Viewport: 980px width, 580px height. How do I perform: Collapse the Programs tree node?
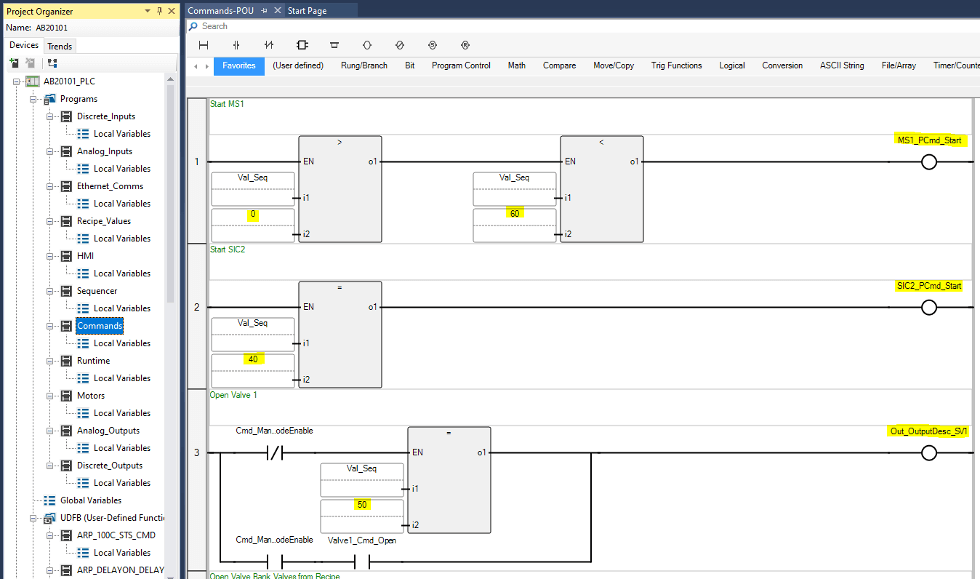tap(33, 99)
